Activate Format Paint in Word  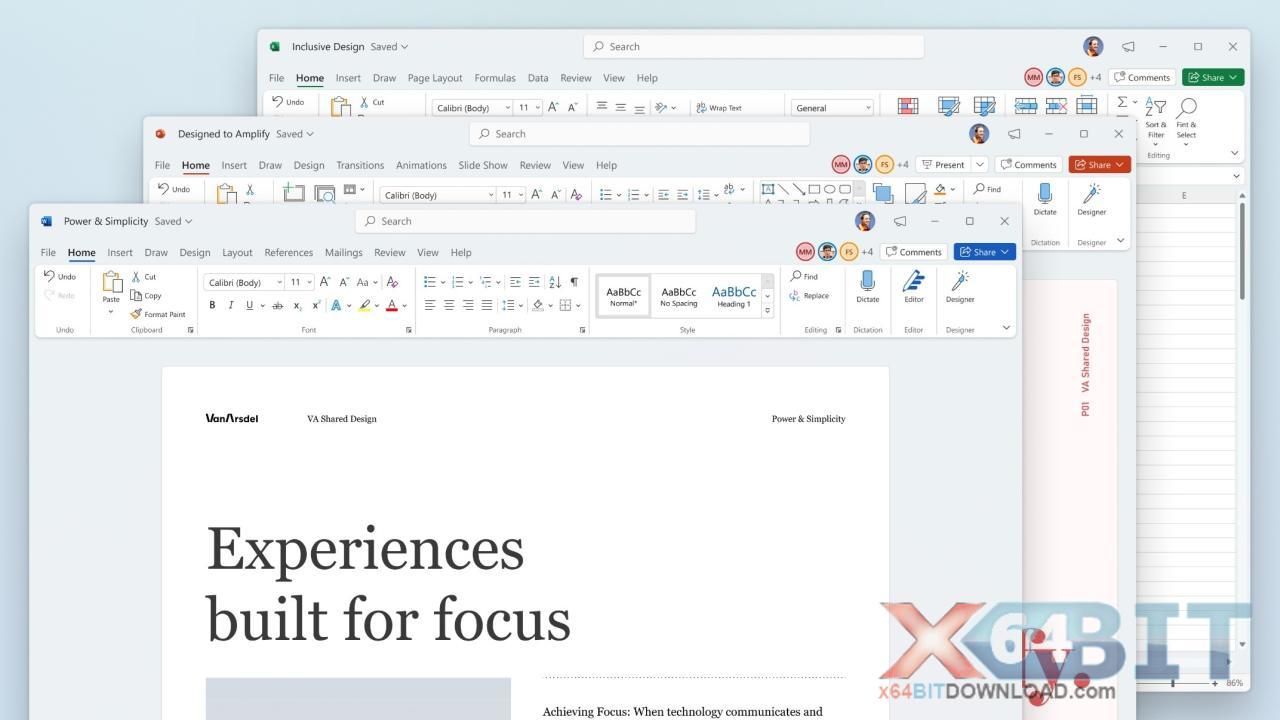(x=158, y=314)
